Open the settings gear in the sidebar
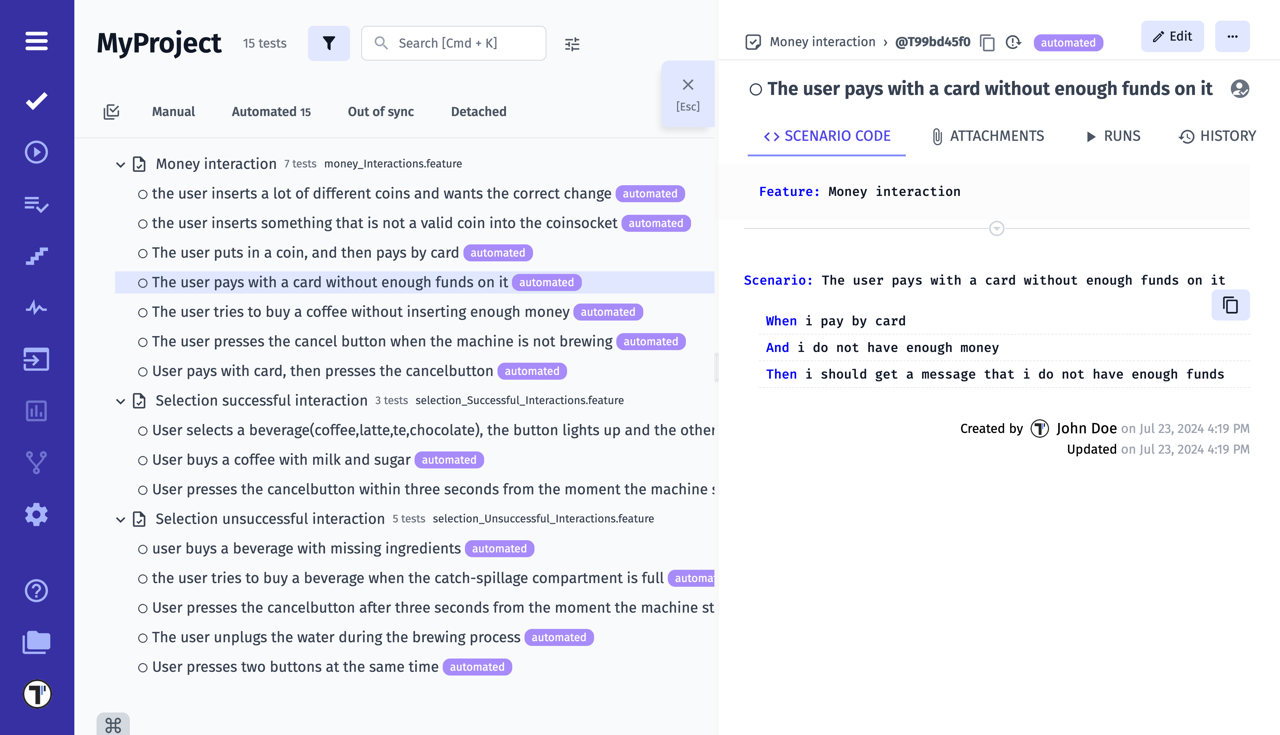 click(x=36, y=514)
